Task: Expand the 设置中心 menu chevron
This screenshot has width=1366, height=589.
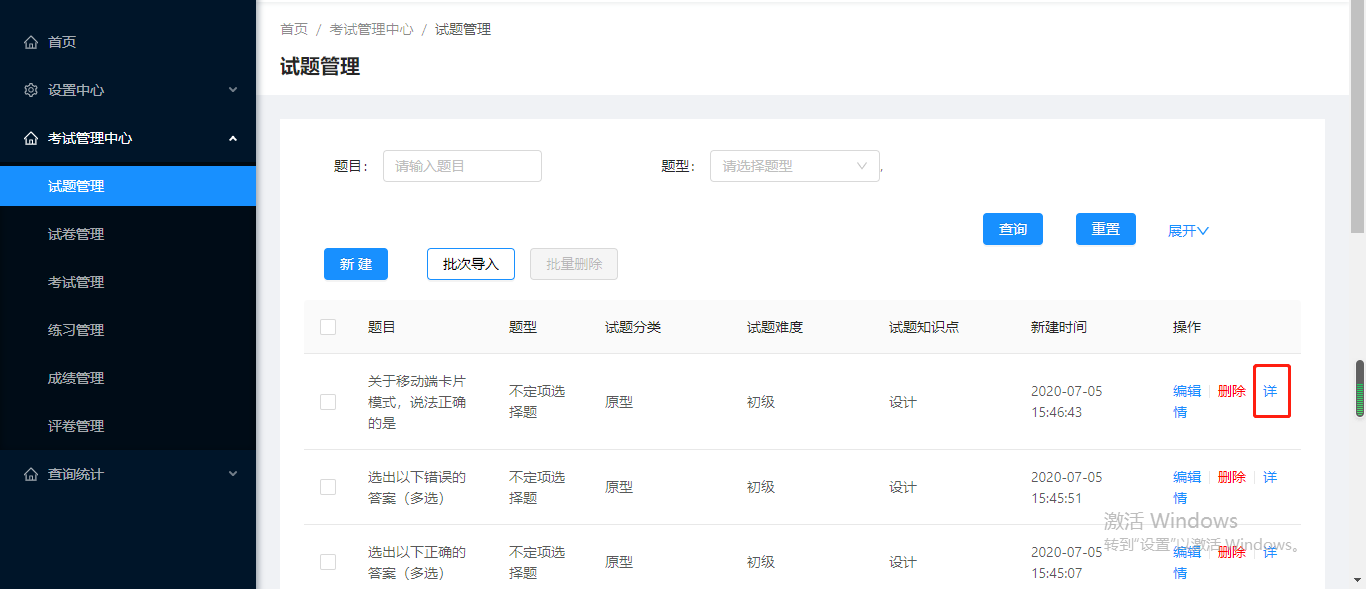Action: tap(233, 90)
